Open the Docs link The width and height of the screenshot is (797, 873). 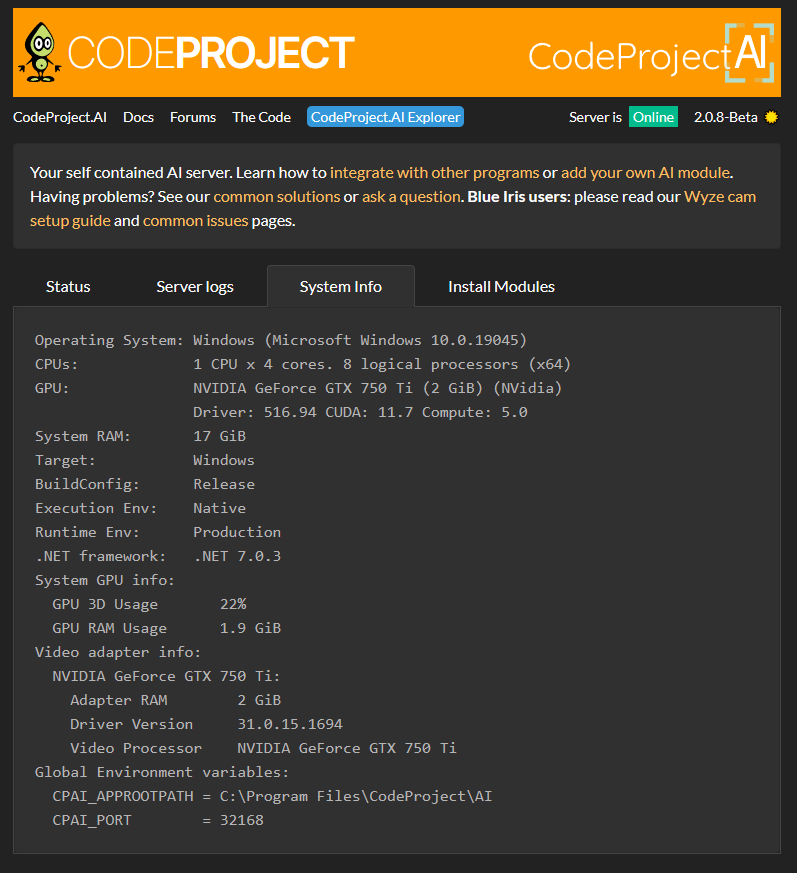pos(138,117)
